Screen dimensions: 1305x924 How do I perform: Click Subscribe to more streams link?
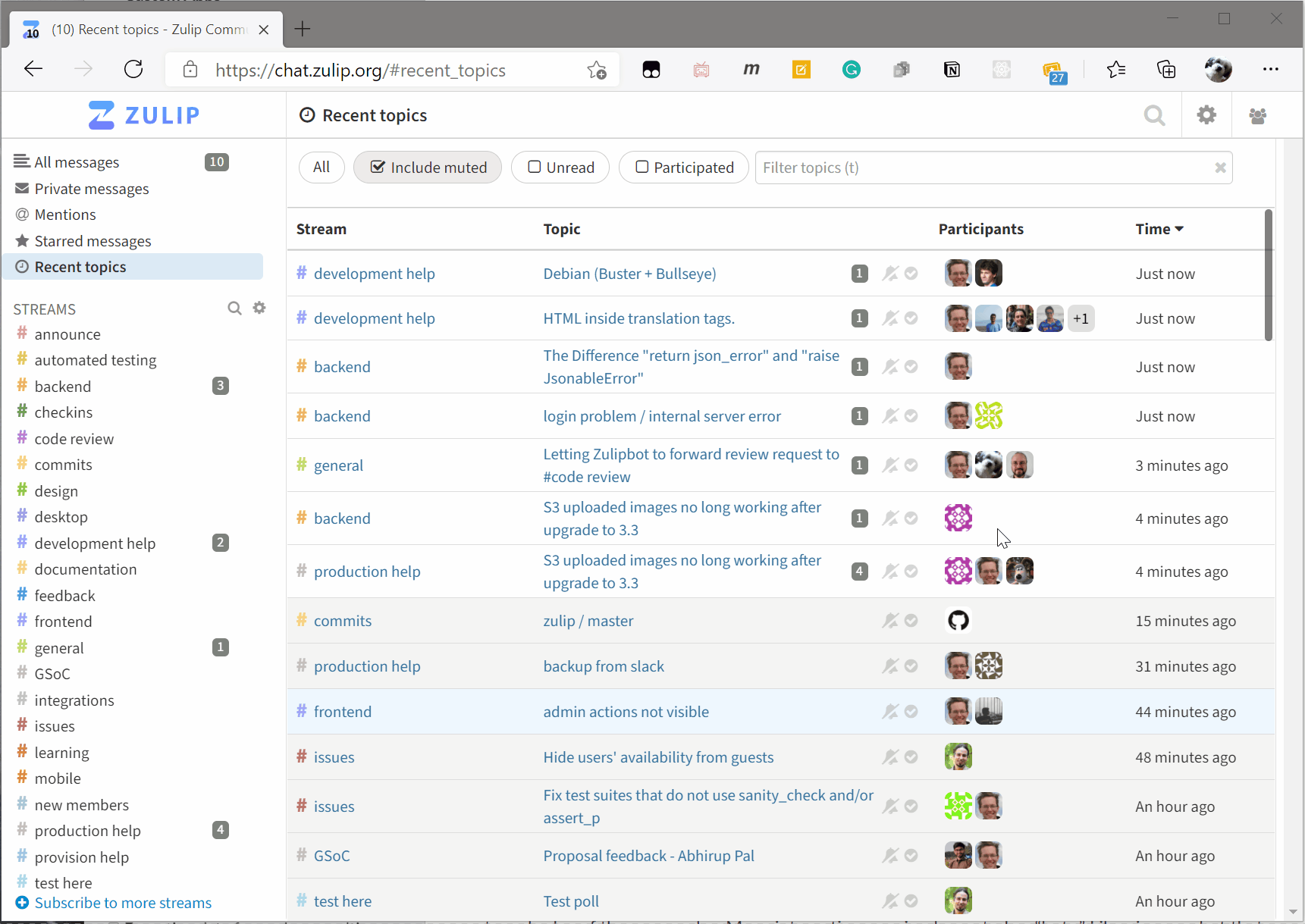[x=123, y=903]
